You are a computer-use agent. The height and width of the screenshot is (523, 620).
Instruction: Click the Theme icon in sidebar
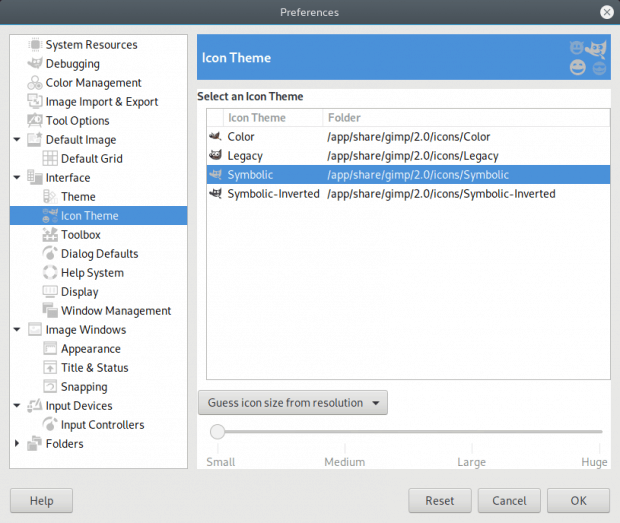[x=50, y=196]
